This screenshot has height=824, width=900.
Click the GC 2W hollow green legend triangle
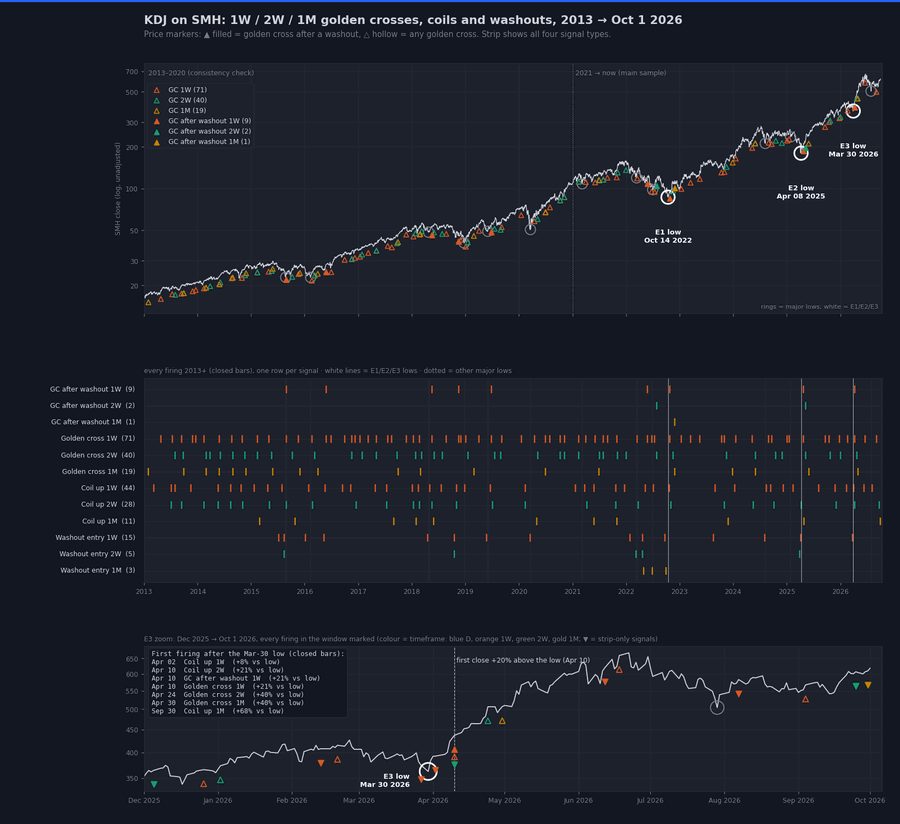tap(157, 100)
